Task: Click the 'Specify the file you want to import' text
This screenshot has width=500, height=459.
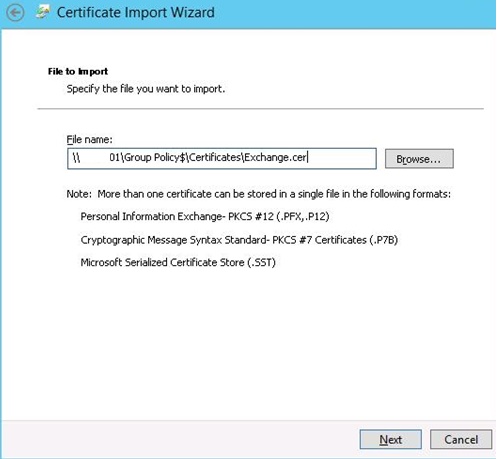Action: [146, 89]
